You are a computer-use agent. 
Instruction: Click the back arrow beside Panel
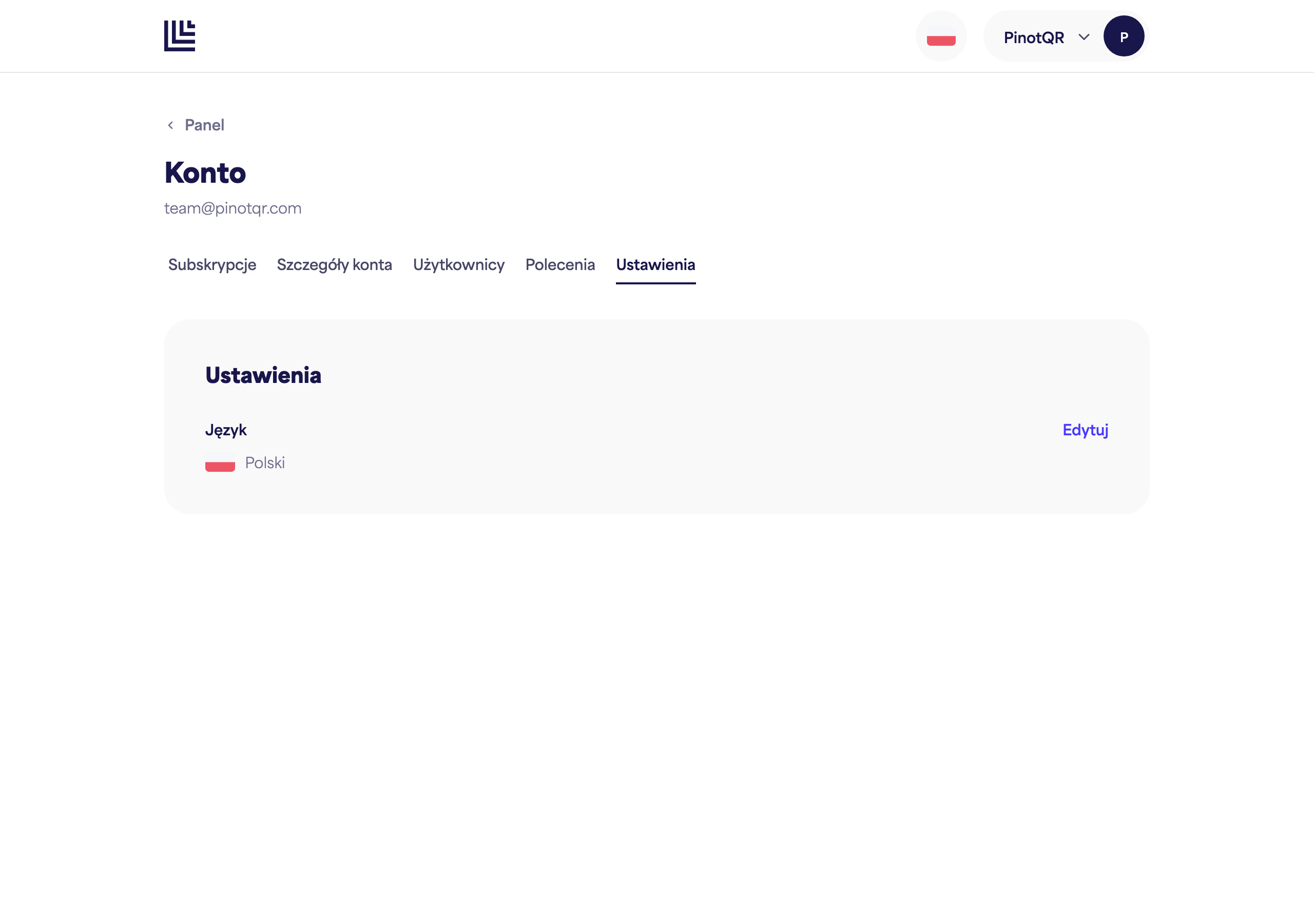point(170,125)
